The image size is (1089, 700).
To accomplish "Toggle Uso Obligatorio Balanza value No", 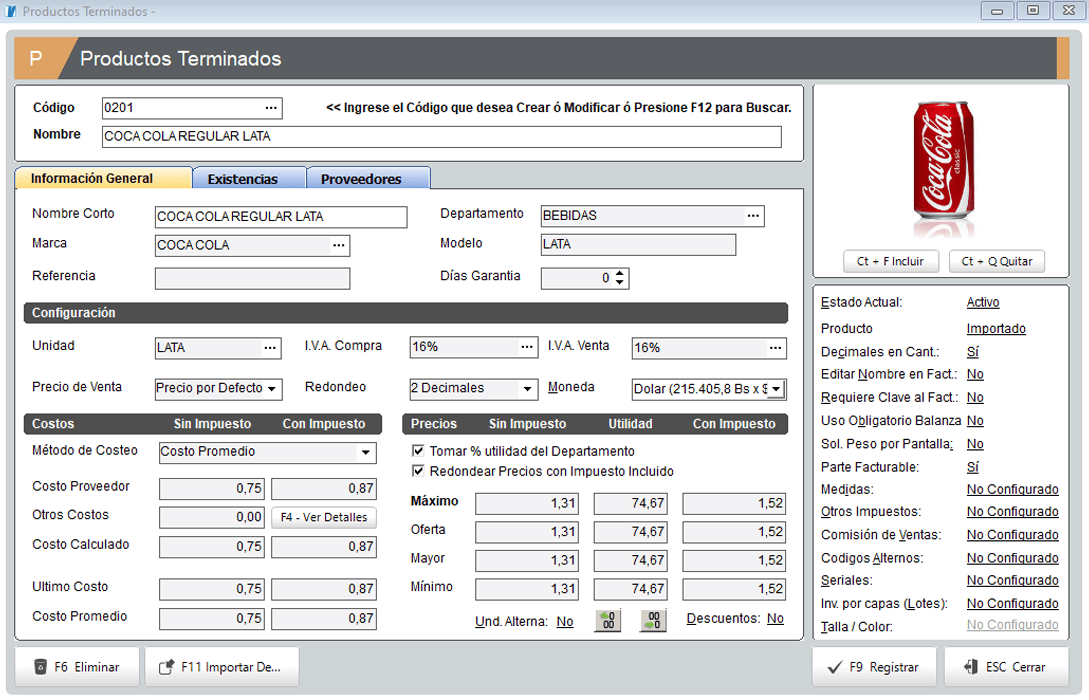I will point(975,421).
